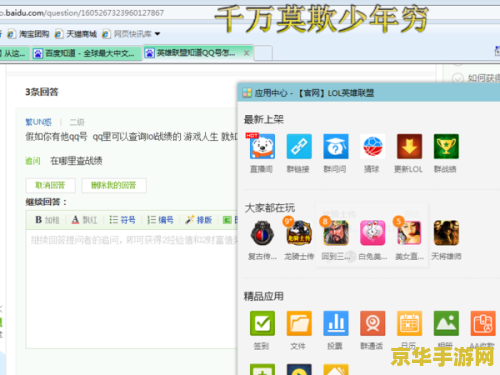Screen dimensions: 500x375
Task: Click the 排版 formatting wand button
Action: click(x=199, y=220)
